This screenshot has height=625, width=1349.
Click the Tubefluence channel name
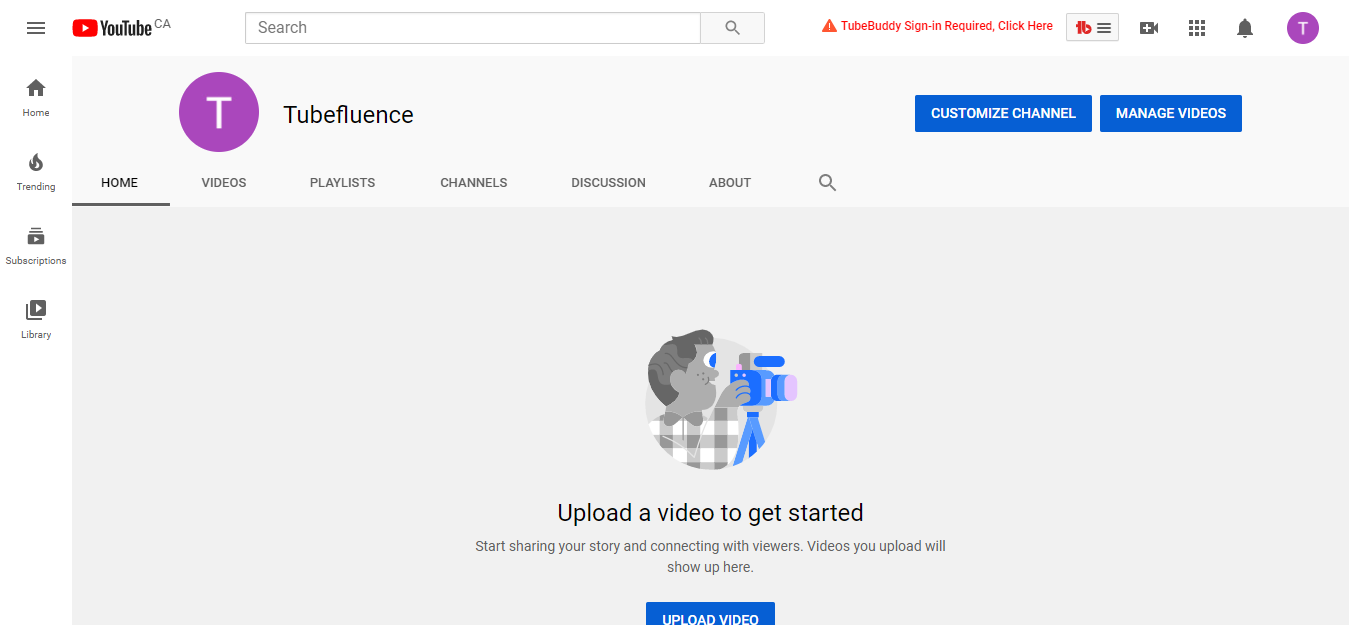348,115
